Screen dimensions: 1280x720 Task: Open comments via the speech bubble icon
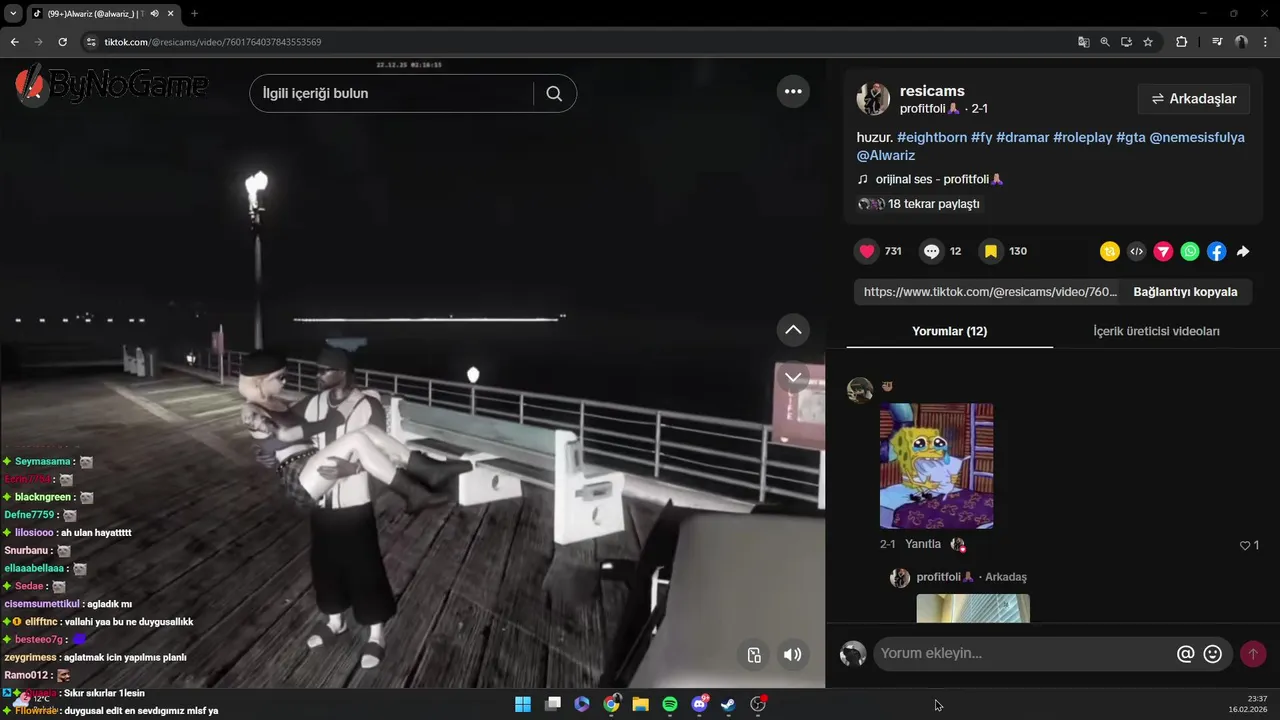931,251
